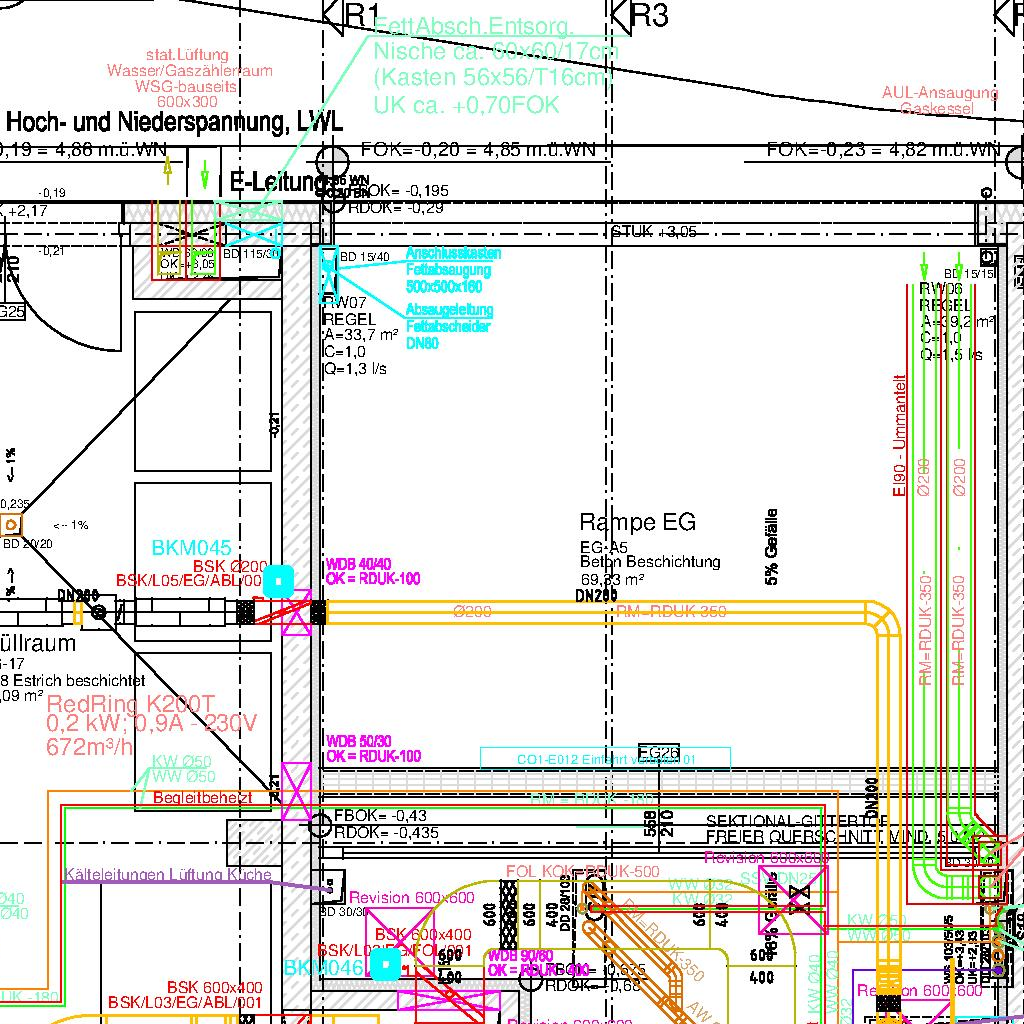This screenshot has height=1024, width=1024.
Task: Click the Hoch- und Niederspannung, LWL heading
Action: (175, 123)
